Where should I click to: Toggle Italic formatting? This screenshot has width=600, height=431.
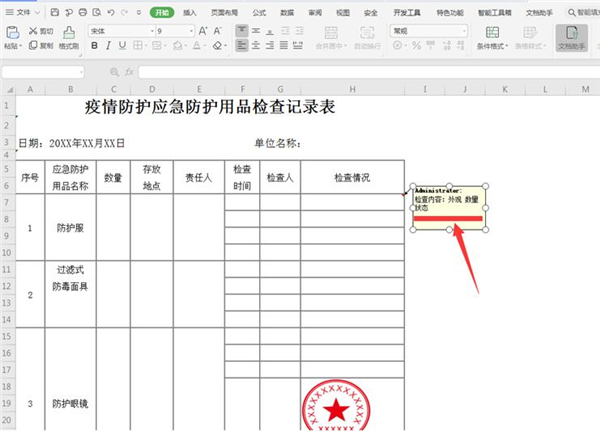[x=110, y=46]
